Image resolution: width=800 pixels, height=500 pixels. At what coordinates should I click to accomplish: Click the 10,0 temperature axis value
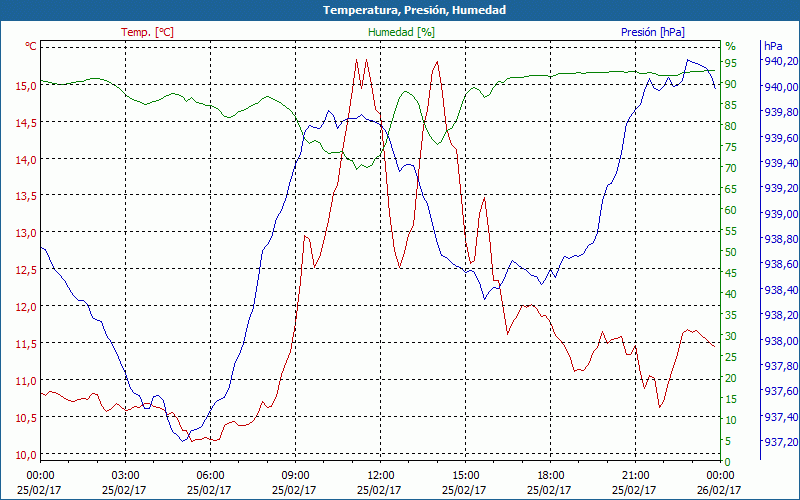click(x=26, y=455)
